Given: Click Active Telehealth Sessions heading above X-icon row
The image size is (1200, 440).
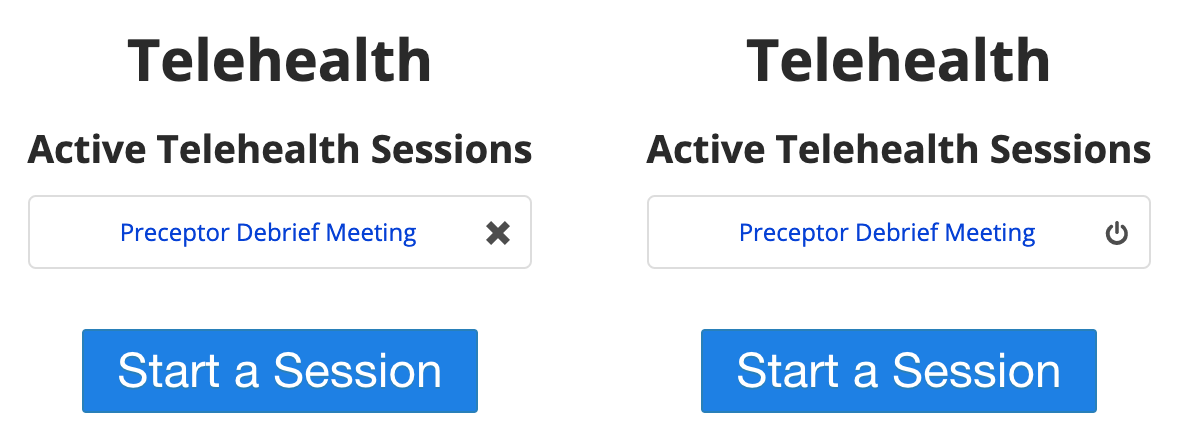Looking at the screenshot, I should (x=280, y=150).
